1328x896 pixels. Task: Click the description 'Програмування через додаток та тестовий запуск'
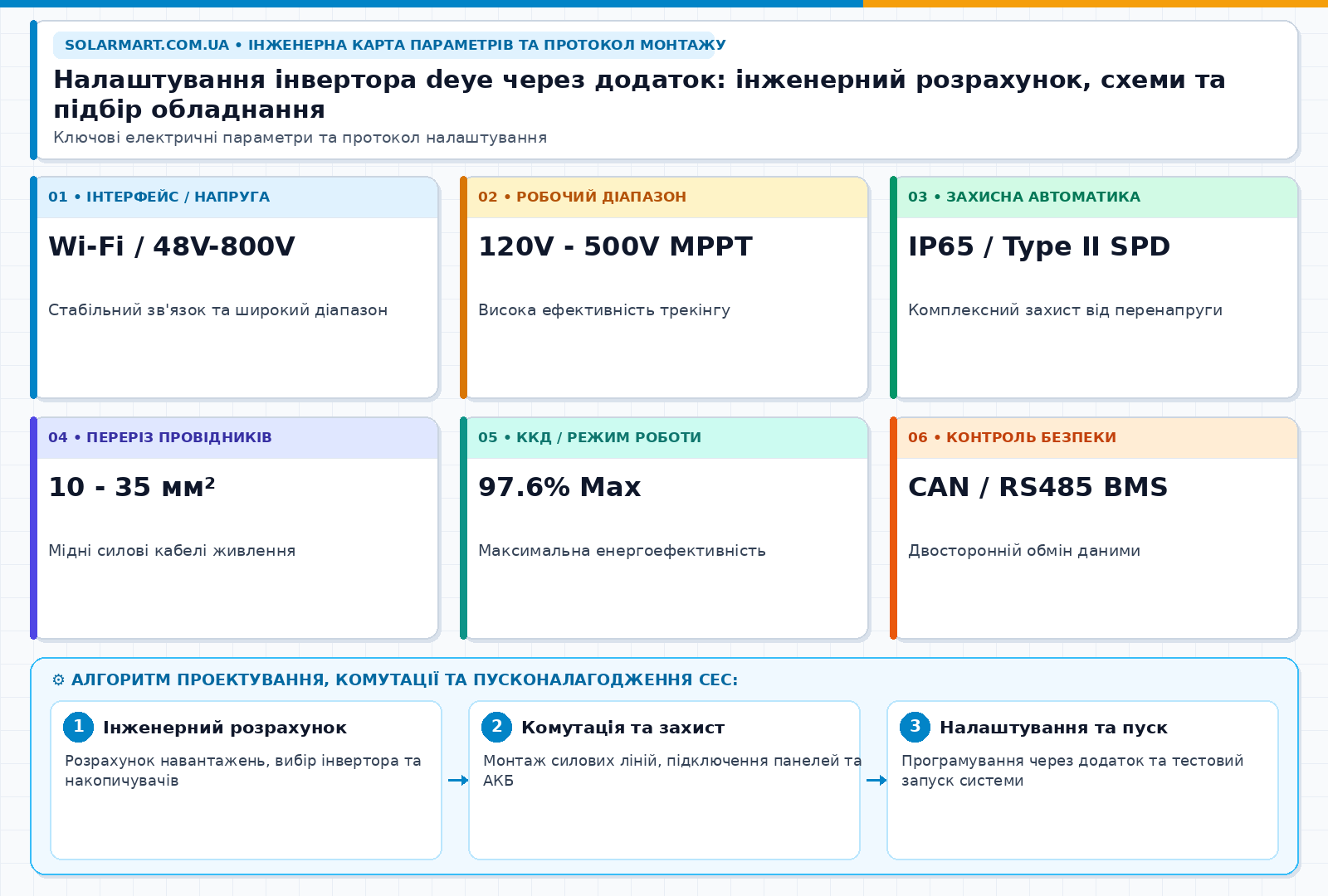1072,771
